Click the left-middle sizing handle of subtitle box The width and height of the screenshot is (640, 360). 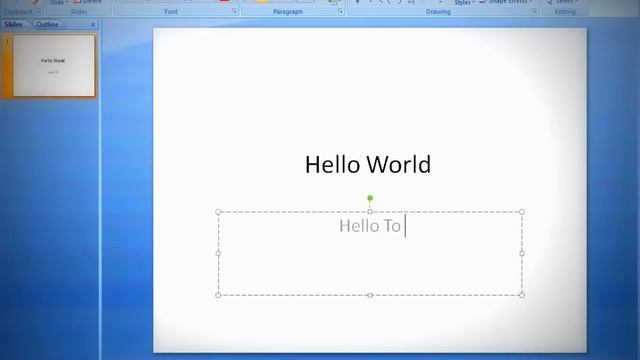(x=218, y=253)
